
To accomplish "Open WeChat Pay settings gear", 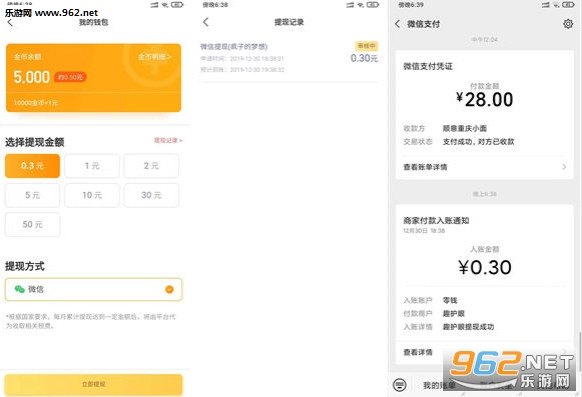I will pos(568,24).
